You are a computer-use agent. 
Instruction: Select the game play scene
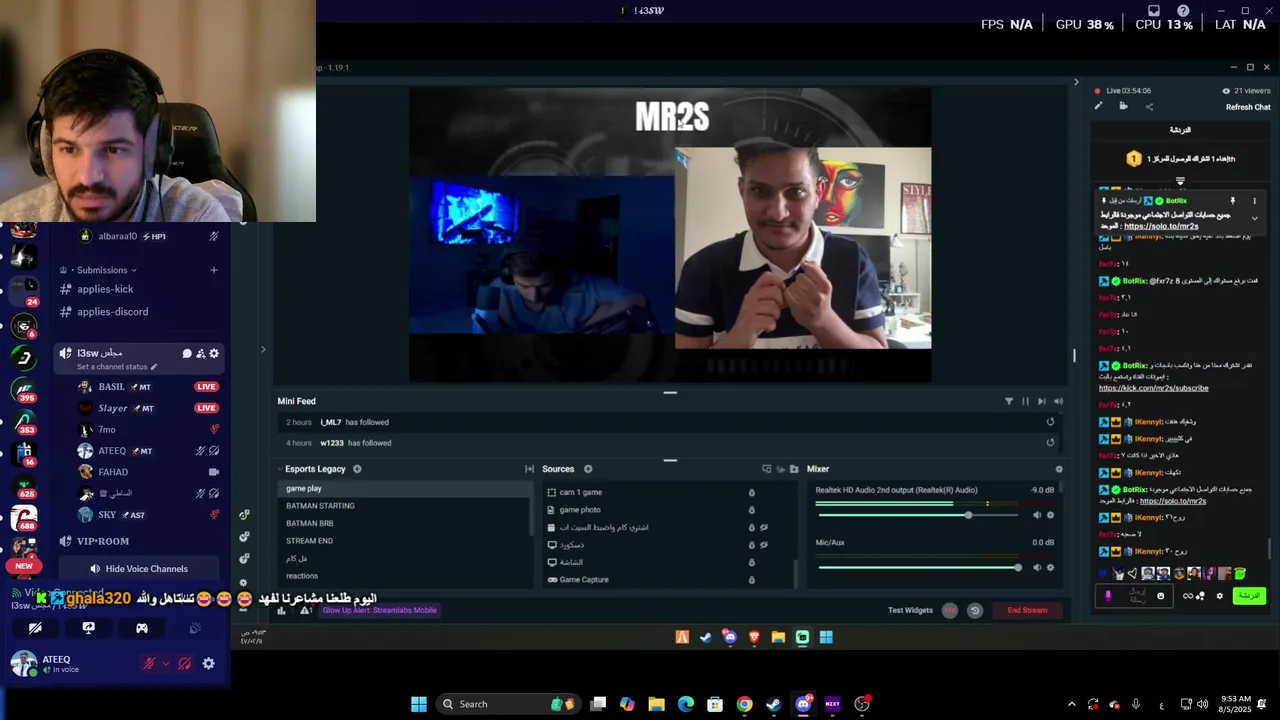pos(405,488)
